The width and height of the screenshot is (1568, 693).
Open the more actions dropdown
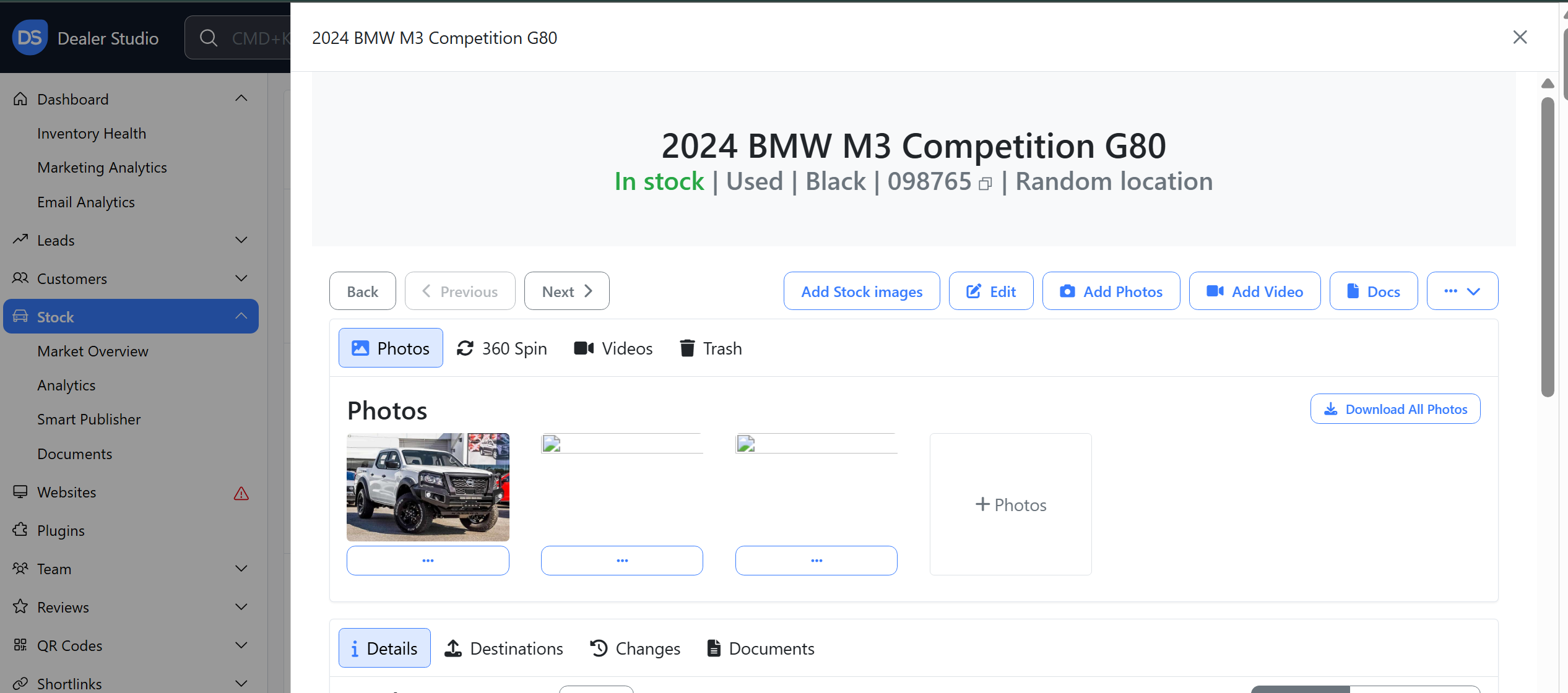pos(1462,291)
